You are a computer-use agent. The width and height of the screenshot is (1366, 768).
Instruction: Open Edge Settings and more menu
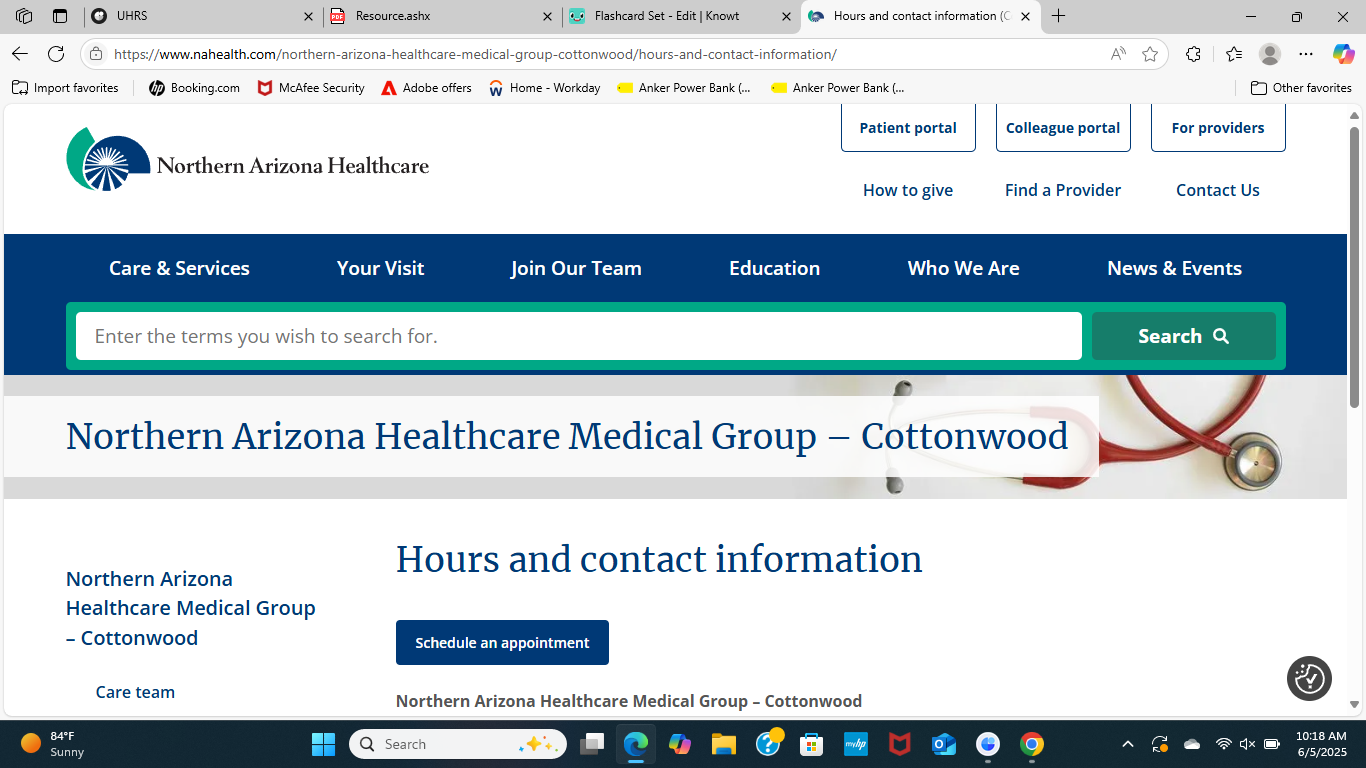click(x=1306, y=54)
